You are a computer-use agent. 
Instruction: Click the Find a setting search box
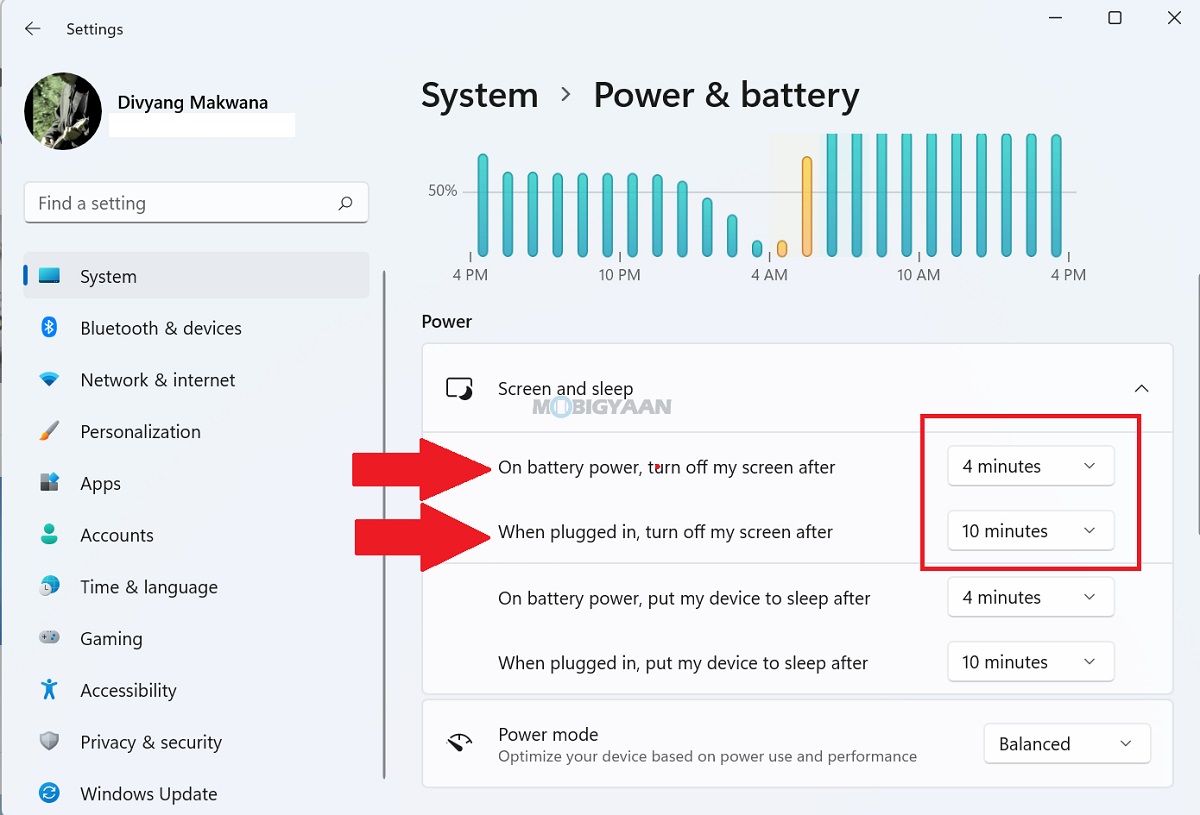(196, 203)
